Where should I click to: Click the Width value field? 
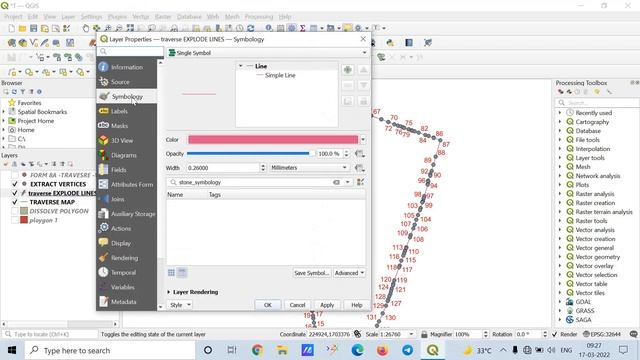[x=223, y=168]
